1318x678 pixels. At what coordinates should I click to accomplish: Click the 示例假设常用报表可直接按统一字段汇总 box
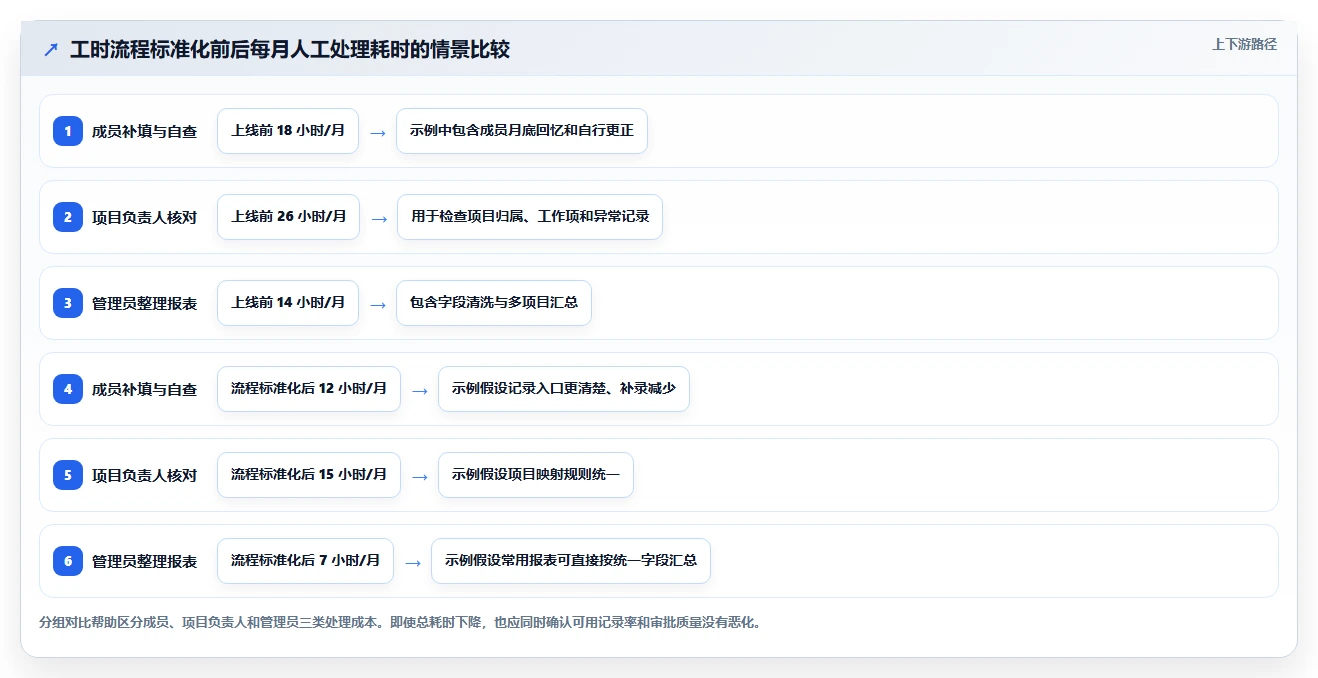click(571, 561)
